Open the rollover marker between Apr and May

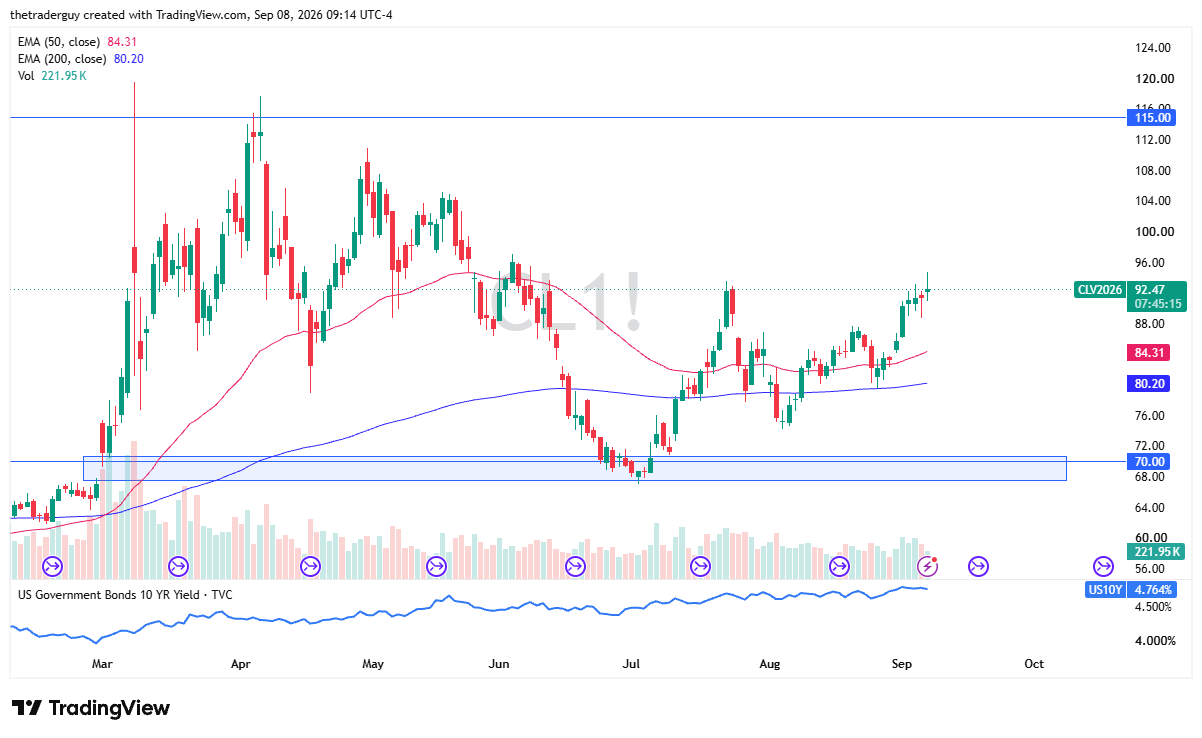tap(309, 567)
